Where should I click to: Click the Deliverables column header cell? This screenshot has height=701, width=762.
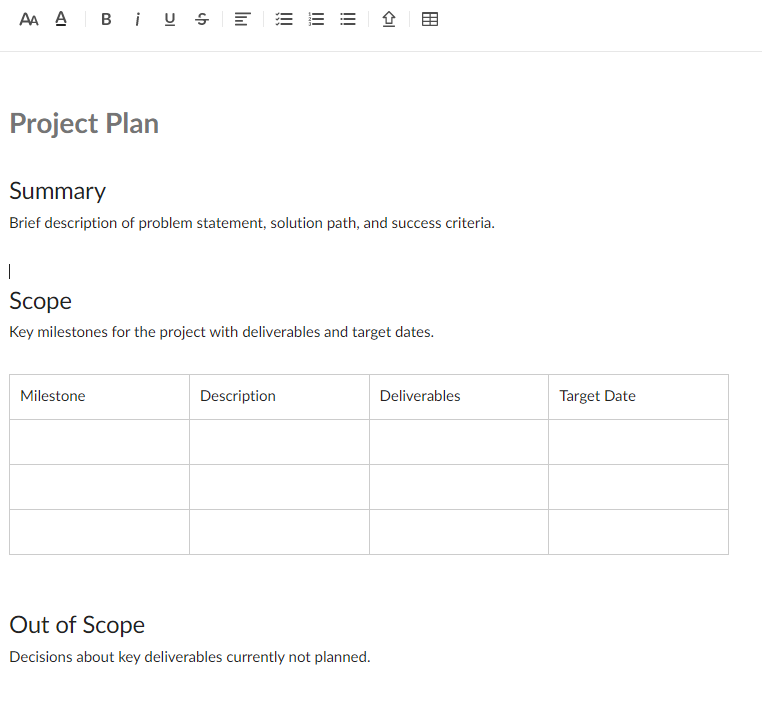click(x=458, y=397)
